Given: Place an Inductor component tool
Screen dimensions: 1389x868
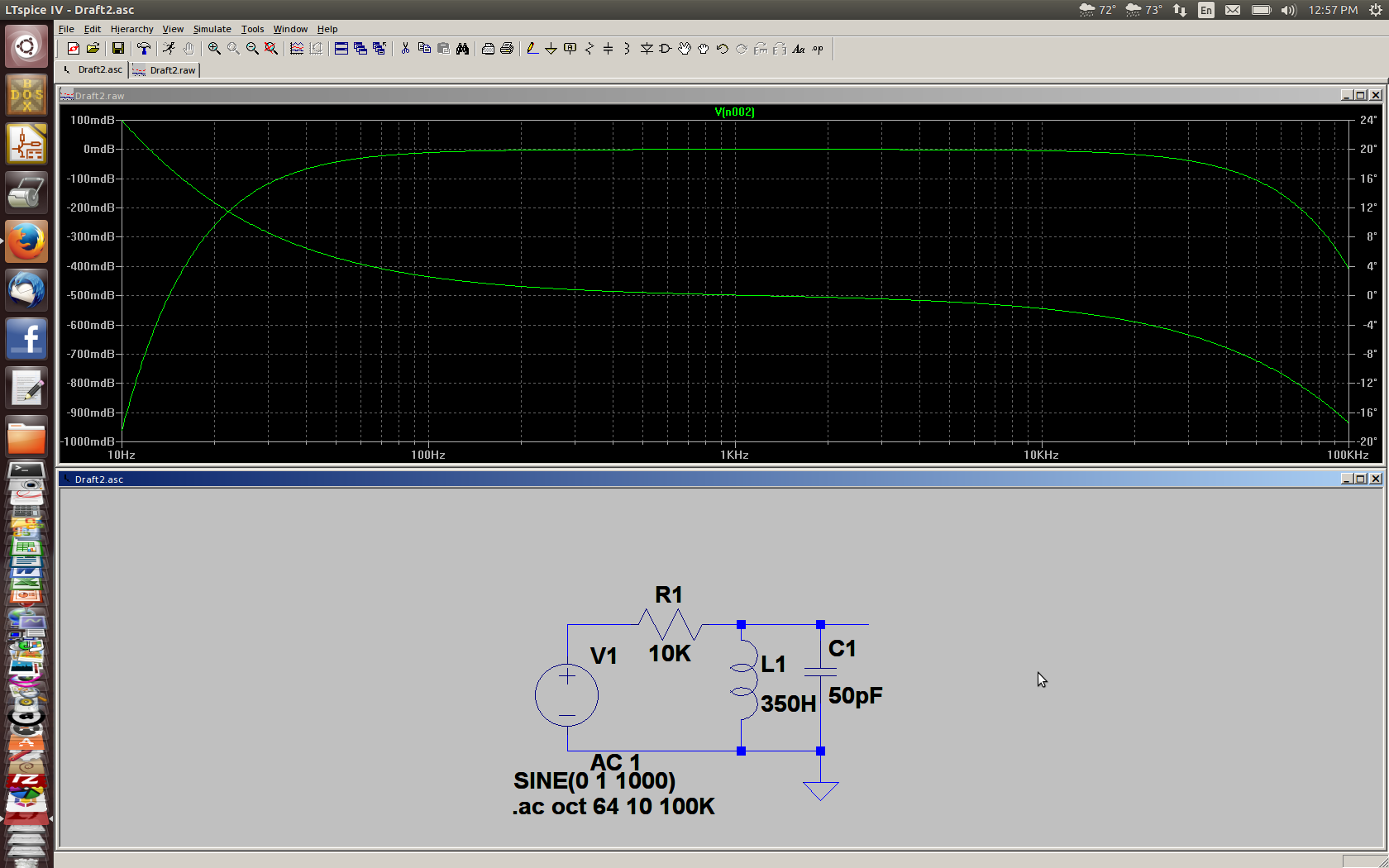Looking at the screenshot, I should (x=627, y=49).
